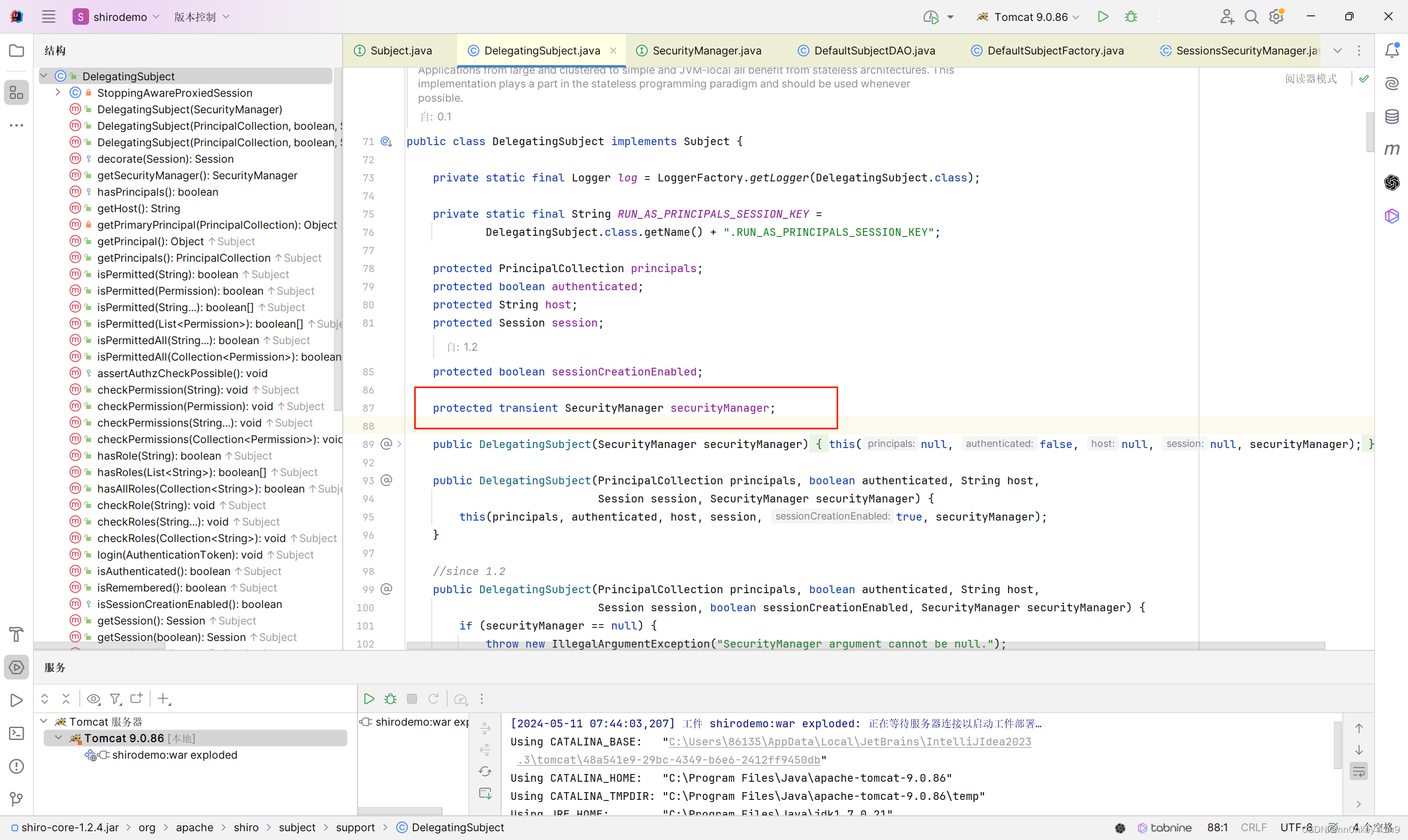Open the Services tool window icon
Image resolution: width=1408 pixels, height=840 pixels.
click(16, 667)
